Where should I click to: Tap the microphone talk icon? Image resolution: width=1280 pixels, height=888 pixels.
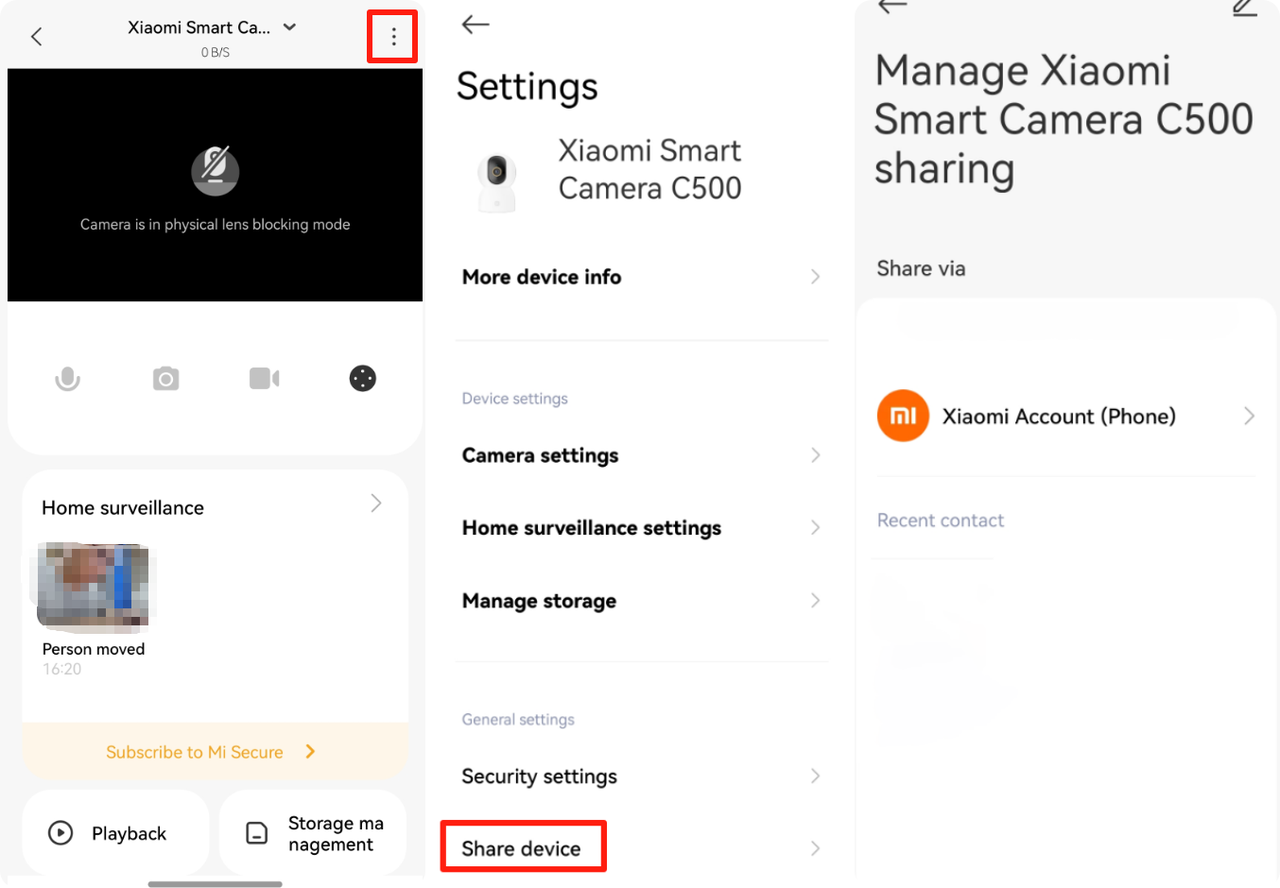(67, 379)
